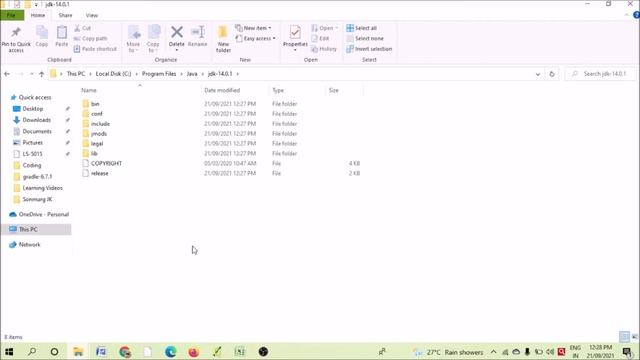Open the File tab
Screen dimensions: 640x360
(x=11, y=15)
